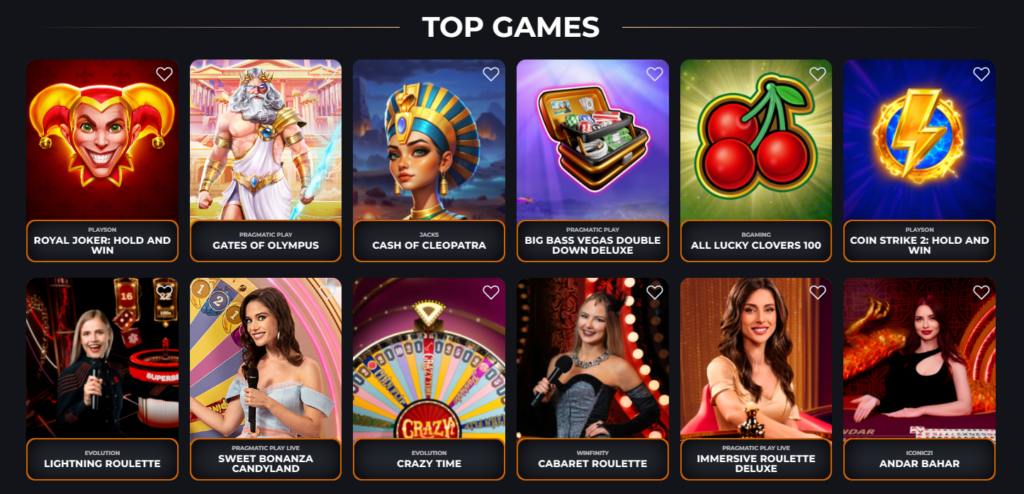Viewport: 1024px width, 494px height.
Task: Open Gates of Olympus Zeus thumbnail
Action: click(x=266, y=140)
